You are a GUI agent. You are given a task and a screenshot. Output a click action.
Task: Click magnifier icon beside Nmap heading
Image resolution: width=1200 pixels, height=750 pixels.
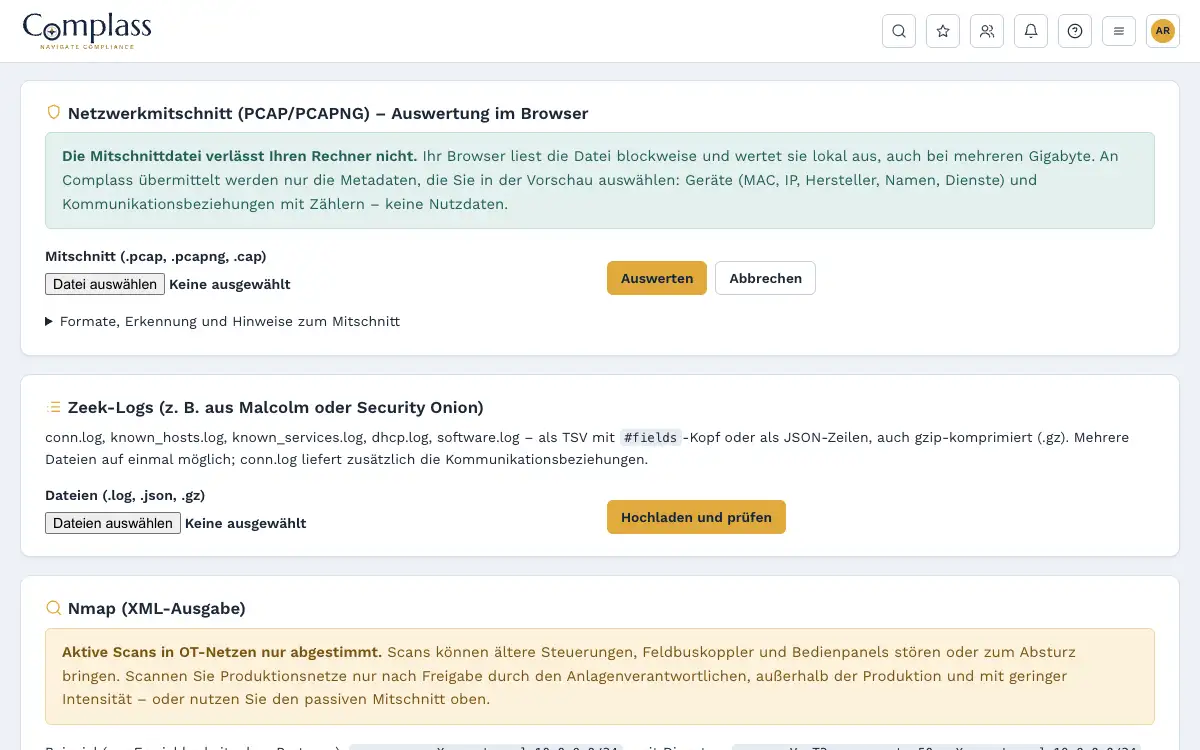54,608
